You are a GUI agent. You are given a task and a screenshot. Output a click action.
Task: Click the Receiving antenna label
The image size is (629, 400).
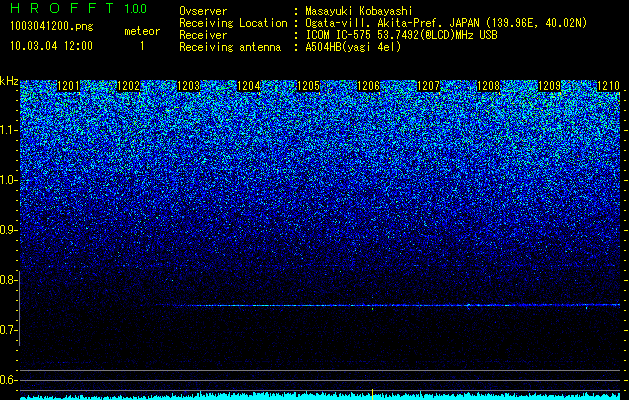point(230,47)
